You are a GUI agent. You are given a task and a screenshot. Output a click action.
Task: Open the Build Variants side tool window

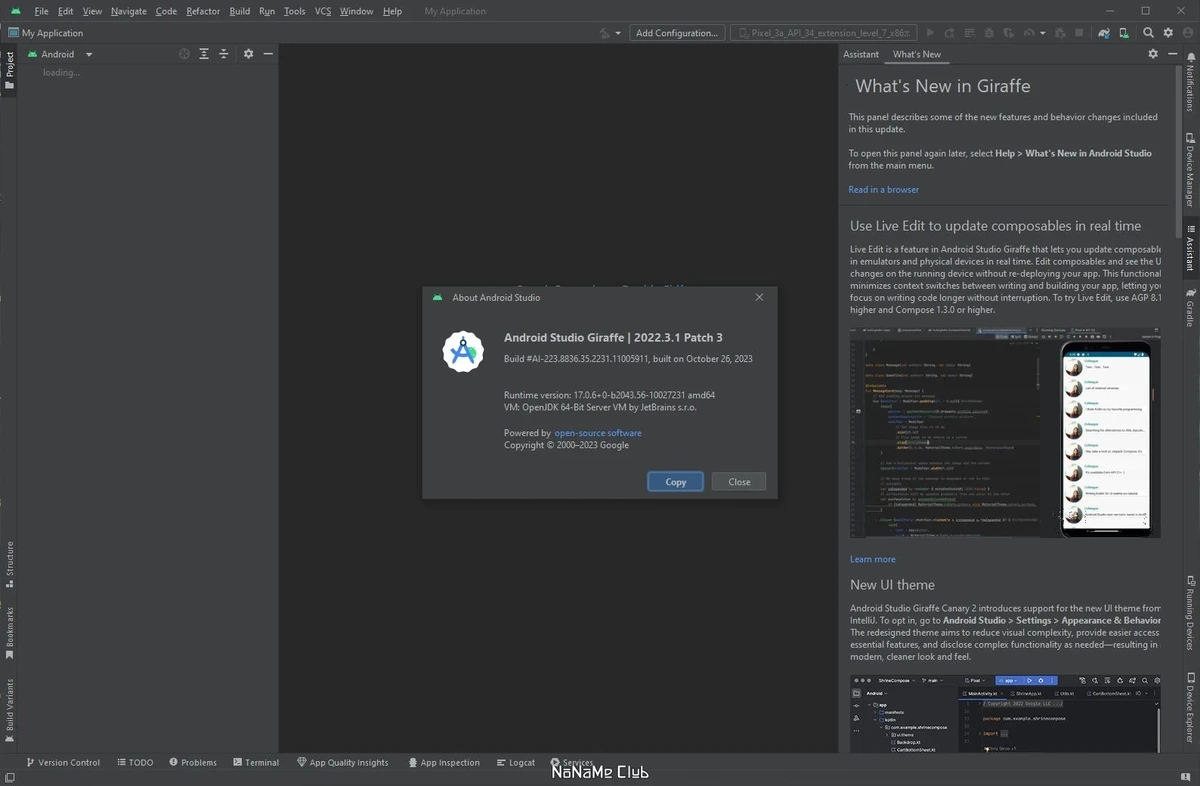coord(9,711)
